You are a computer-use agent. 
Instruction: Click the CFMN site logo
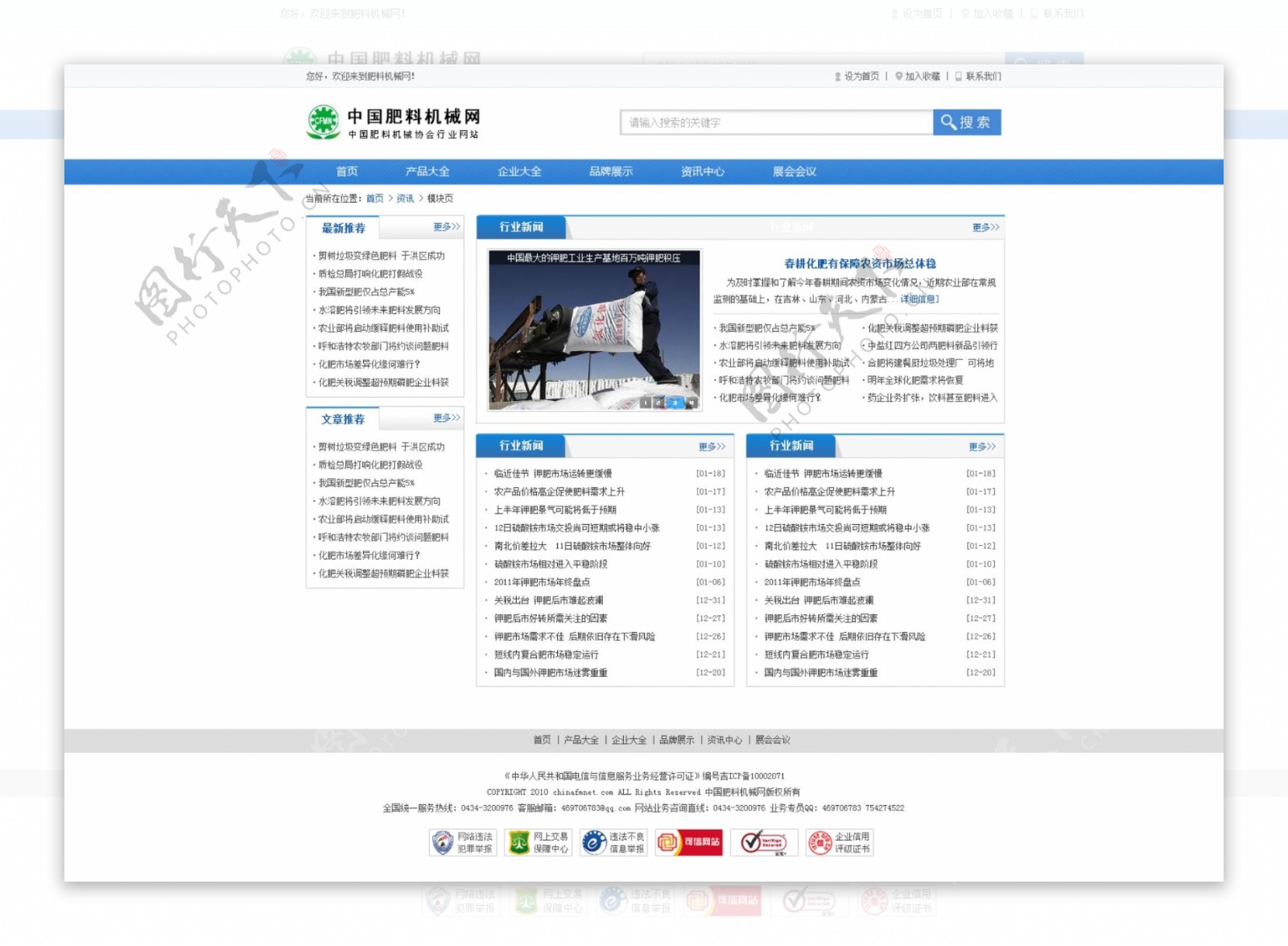323,121
